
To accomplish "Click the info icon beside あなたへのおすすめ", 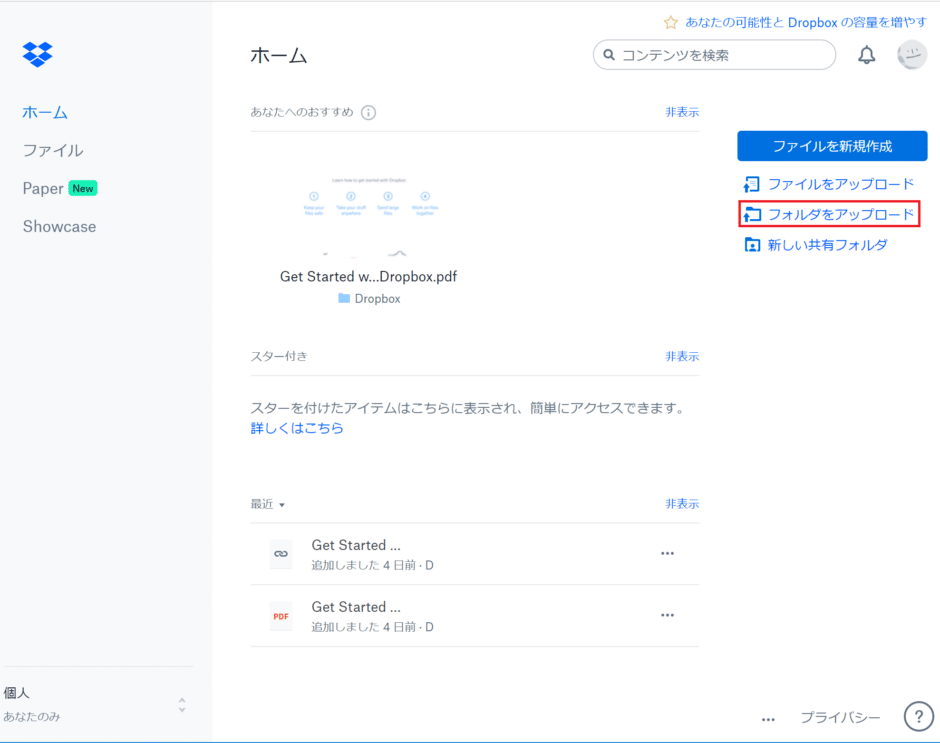I will click(368, 112).
